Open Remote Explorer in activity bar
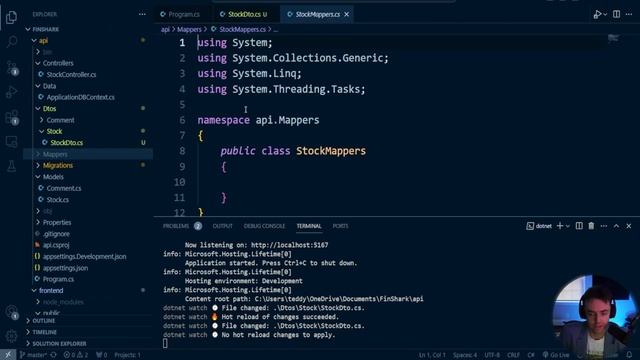This screenshot has height=360, width=640. (11, 142)
